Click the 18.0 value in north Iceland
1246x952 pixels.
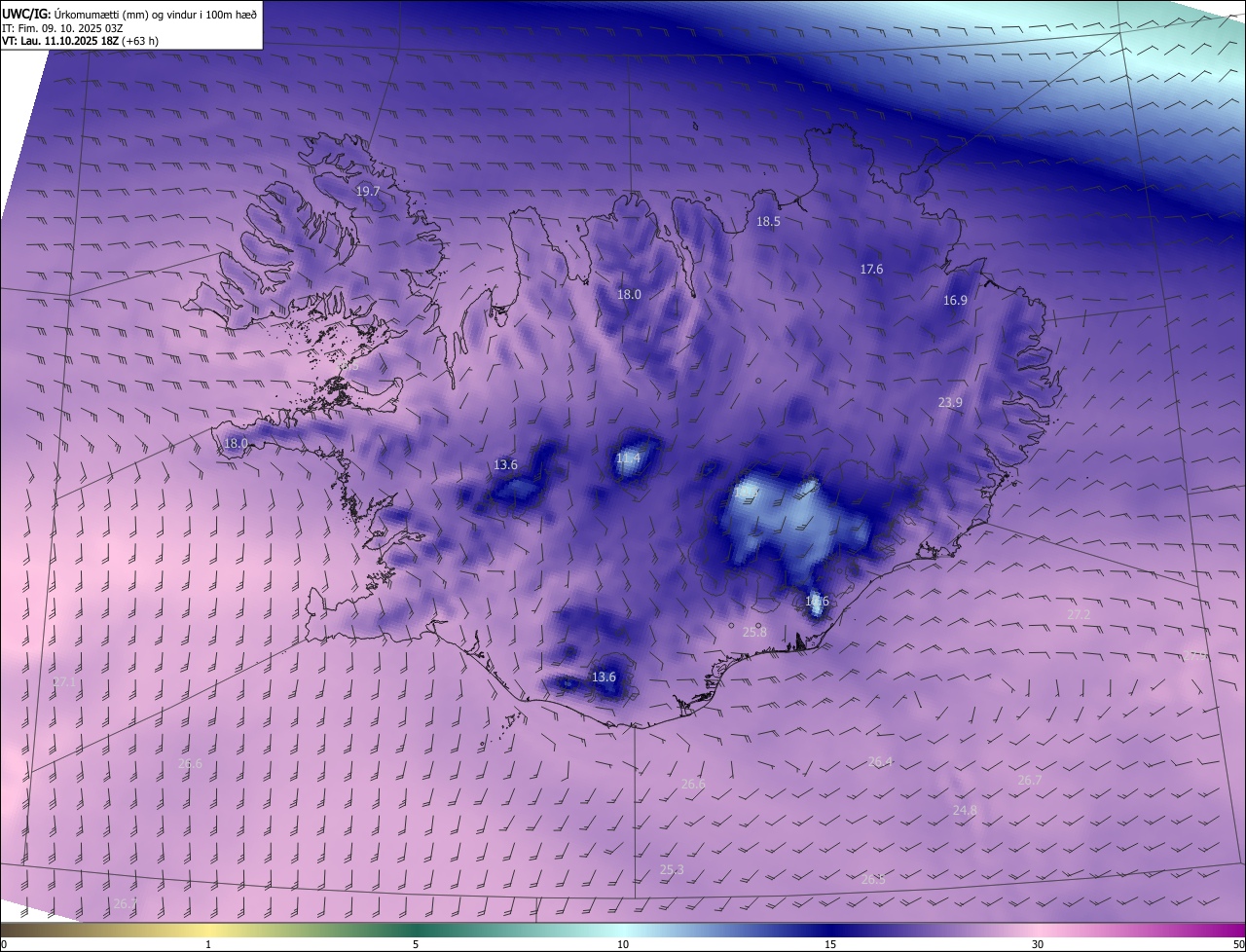[x=629, y=294]
